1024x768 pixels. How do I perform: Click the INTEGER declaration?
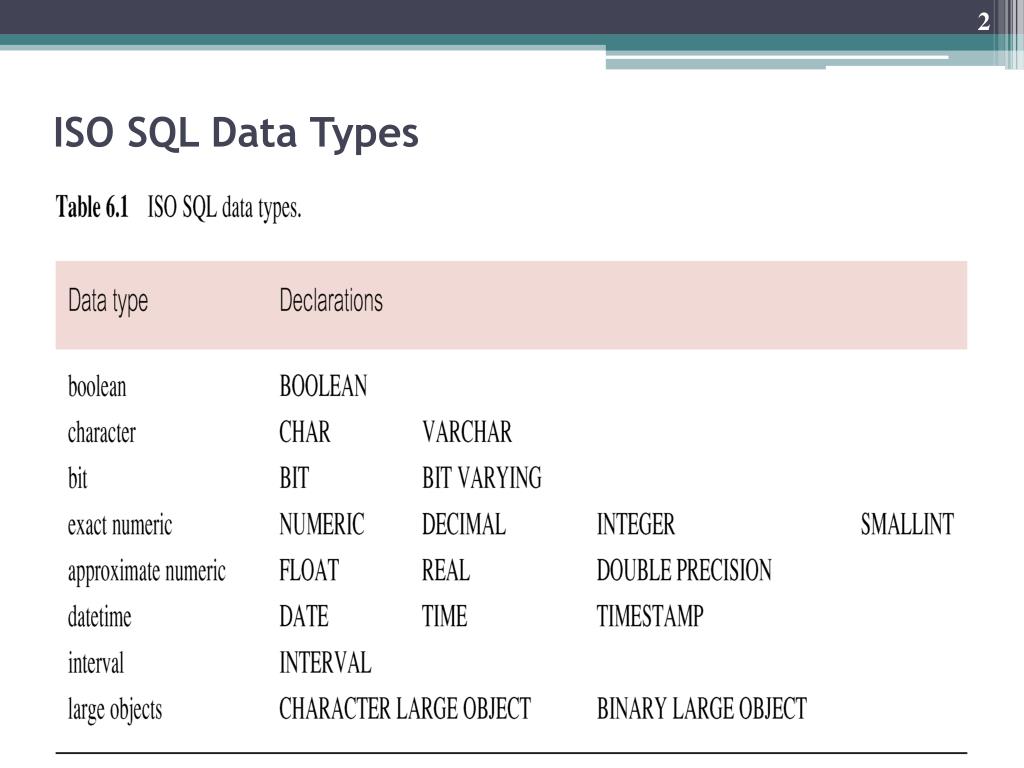[x=635, y=524]
